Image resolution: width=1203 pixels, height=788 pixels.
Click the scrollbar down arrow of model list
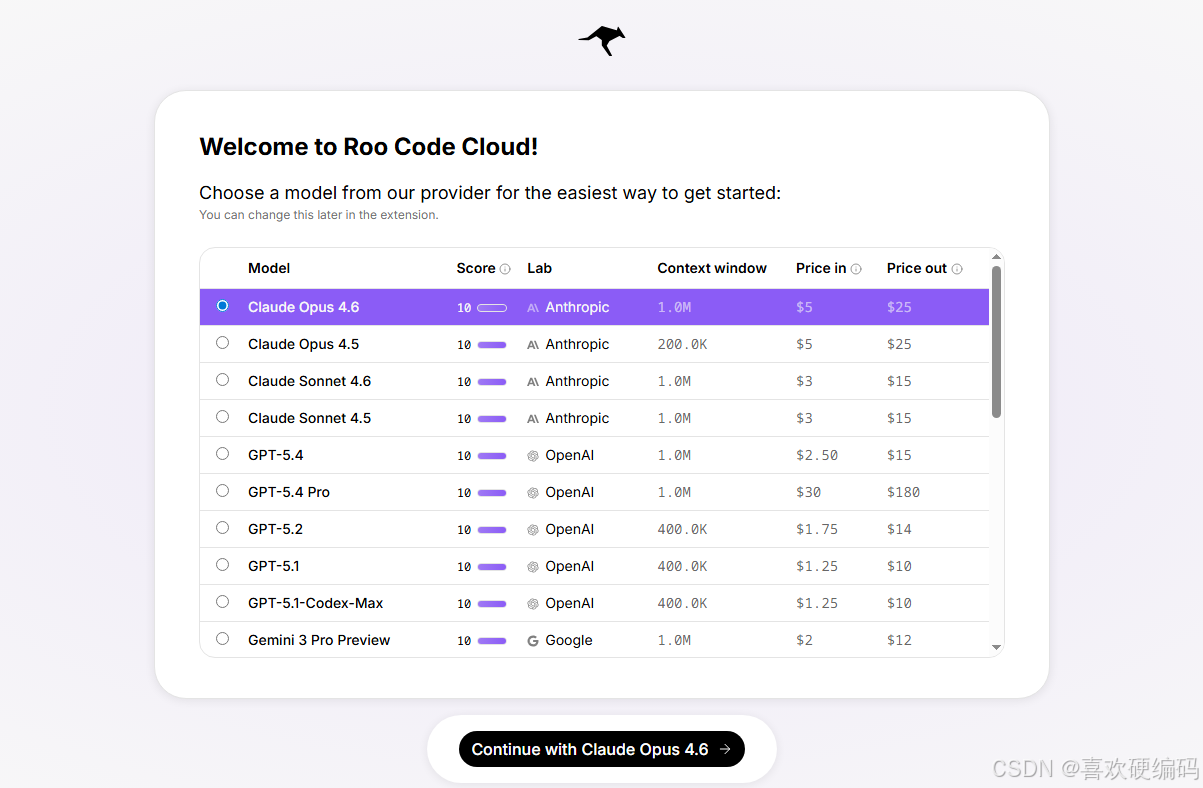point(996,648)
